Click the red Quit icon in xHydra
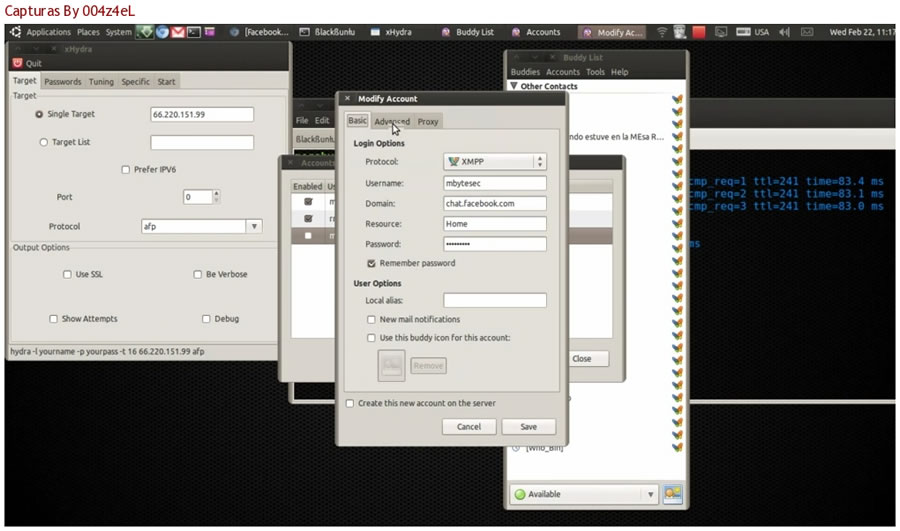 click(x=18, y=63)
